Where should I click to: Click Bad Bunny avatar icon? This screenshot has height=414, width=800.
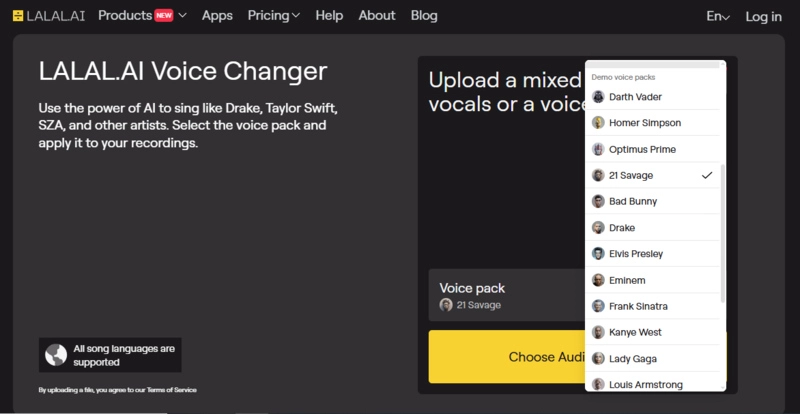click(x=598, y=201)
